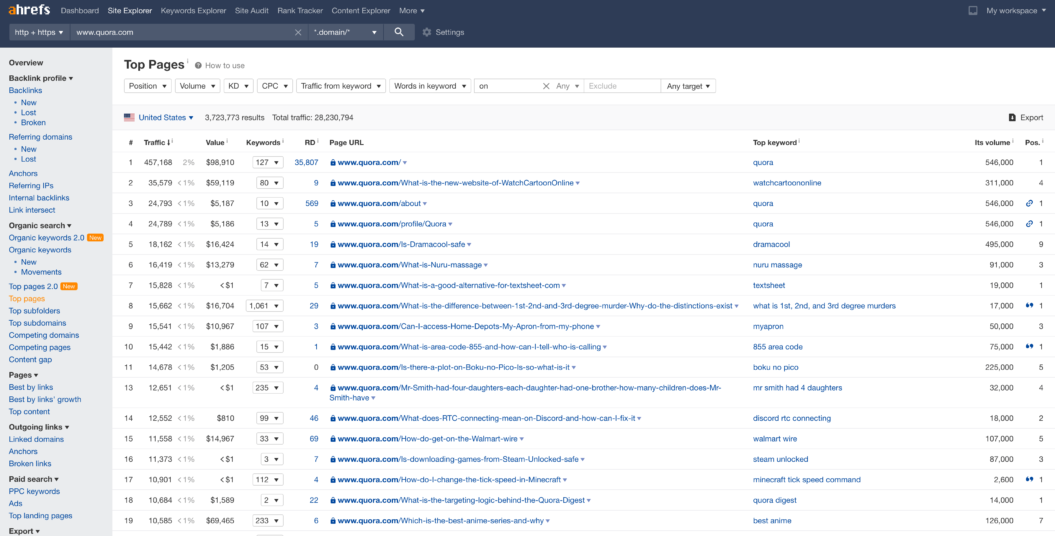Open Overview in the sidebar
Viewport: 1055px width, 536px height.
tap(26, 63)
